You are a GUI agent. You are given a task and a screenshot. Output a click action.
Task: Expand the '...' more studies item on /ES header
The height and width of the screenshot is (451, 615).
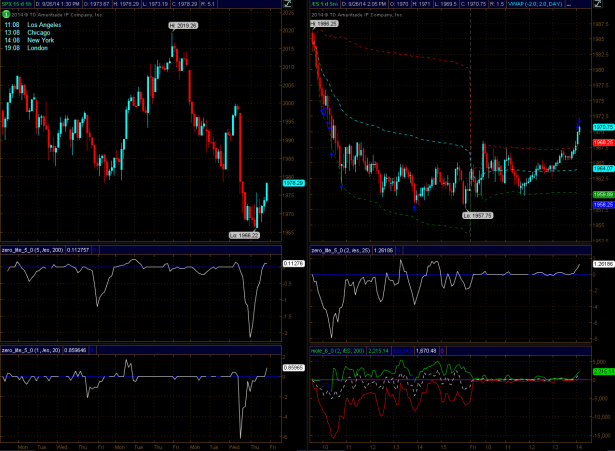(569, 4)
